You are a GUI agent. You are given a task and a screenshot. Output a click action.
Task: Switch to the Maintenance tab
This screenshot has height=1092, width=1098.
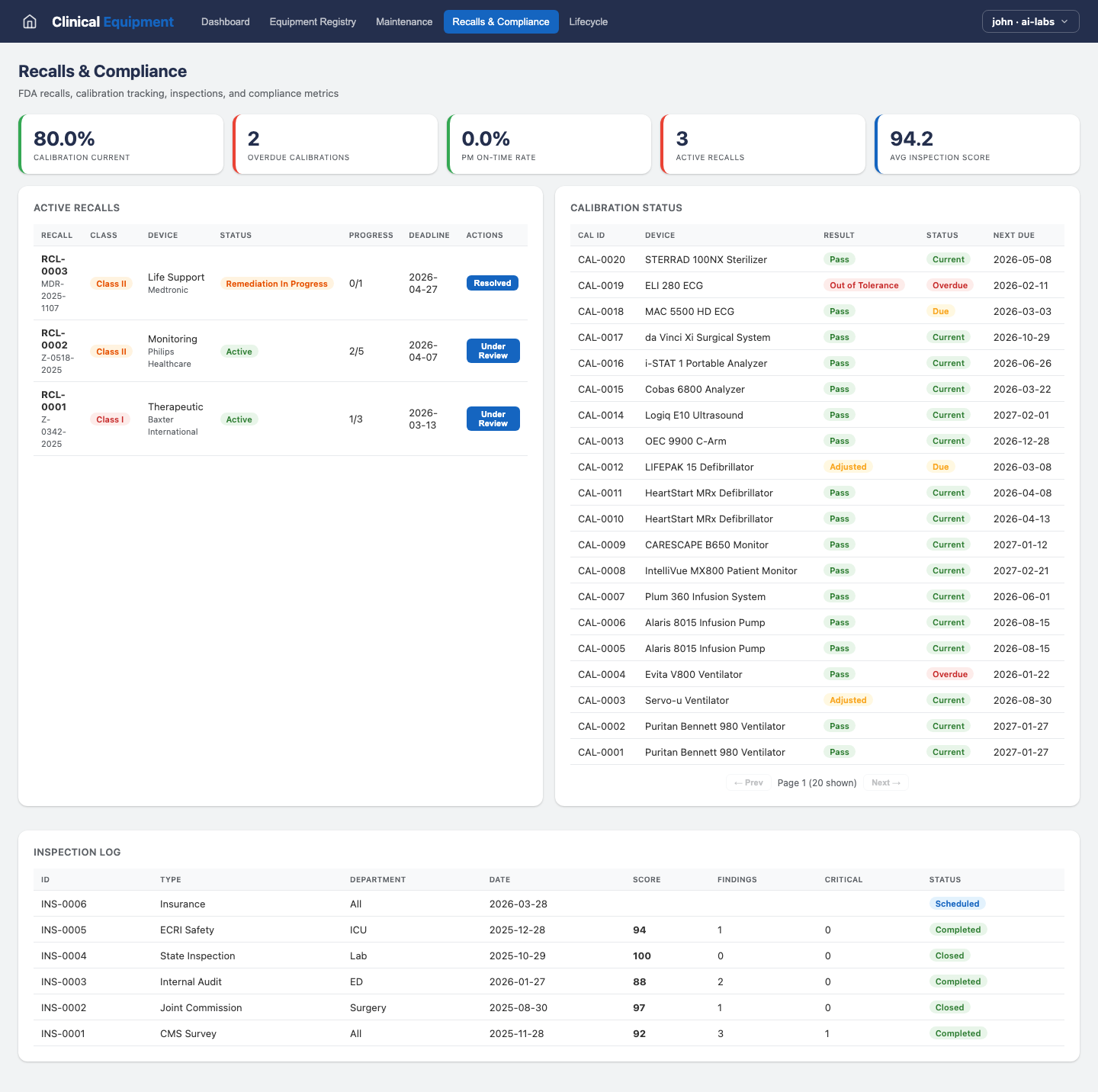[404, 21]
